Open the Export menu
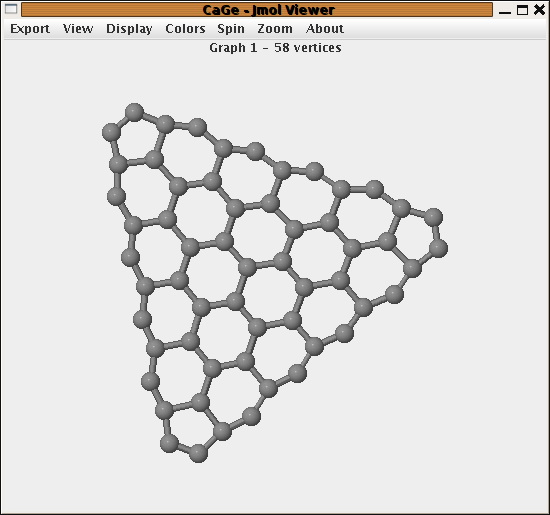 (x=30, y=29)
